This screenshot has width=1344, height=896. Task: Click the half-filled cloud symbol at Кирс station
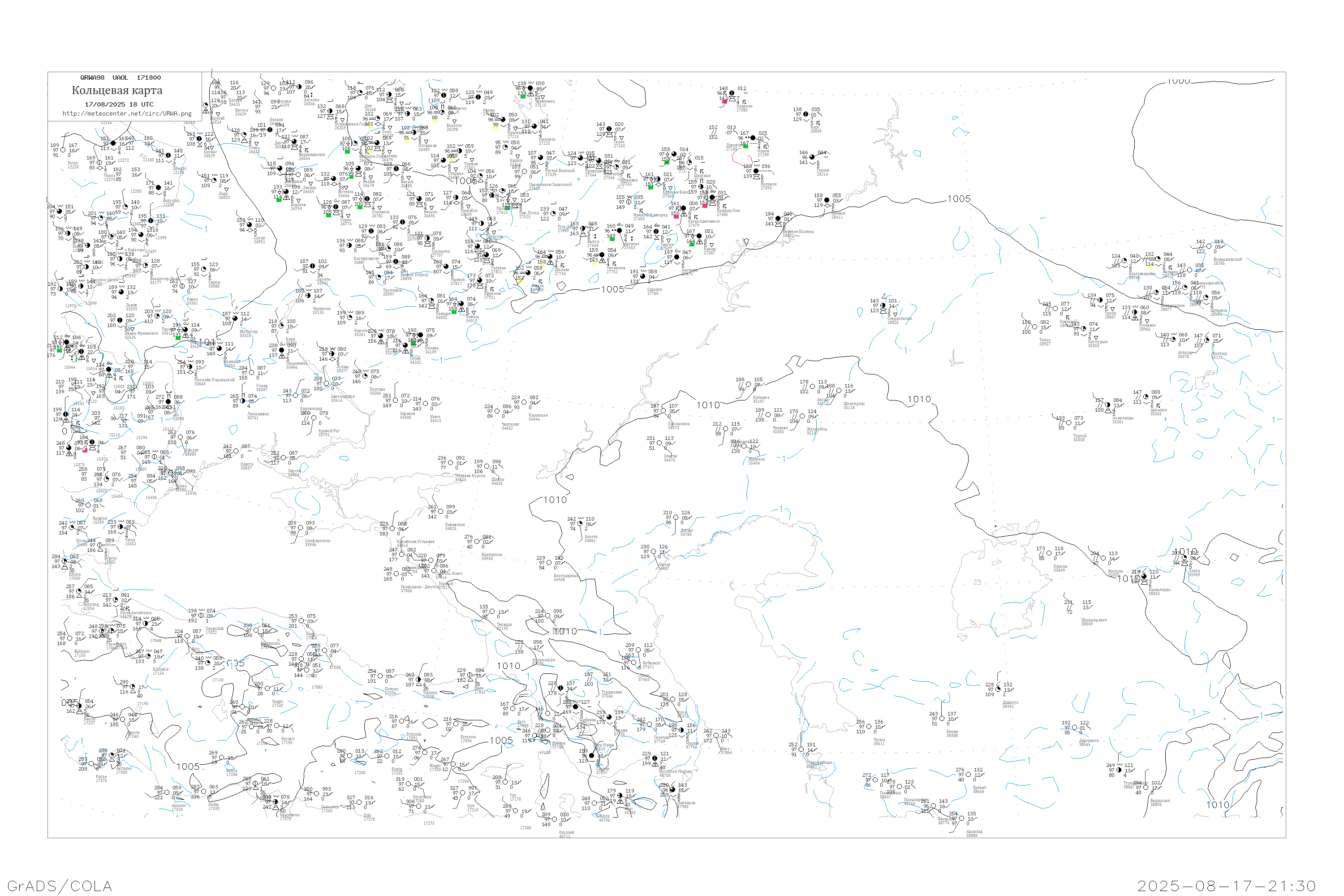806,114
